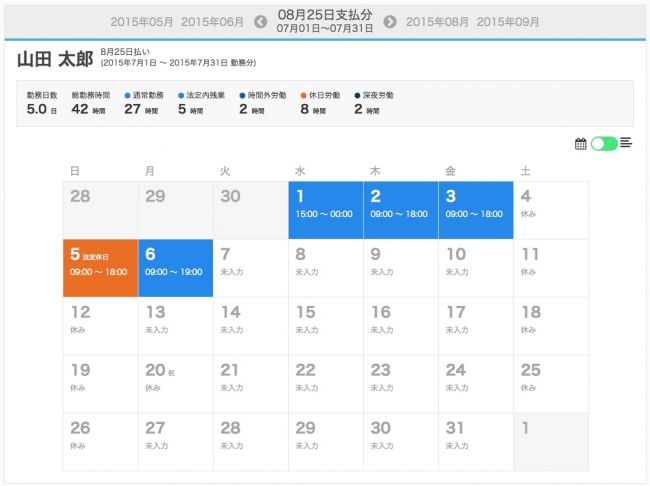Go to previous month with left arrow
The image size is (650, 486).
[x=260, y=22]
